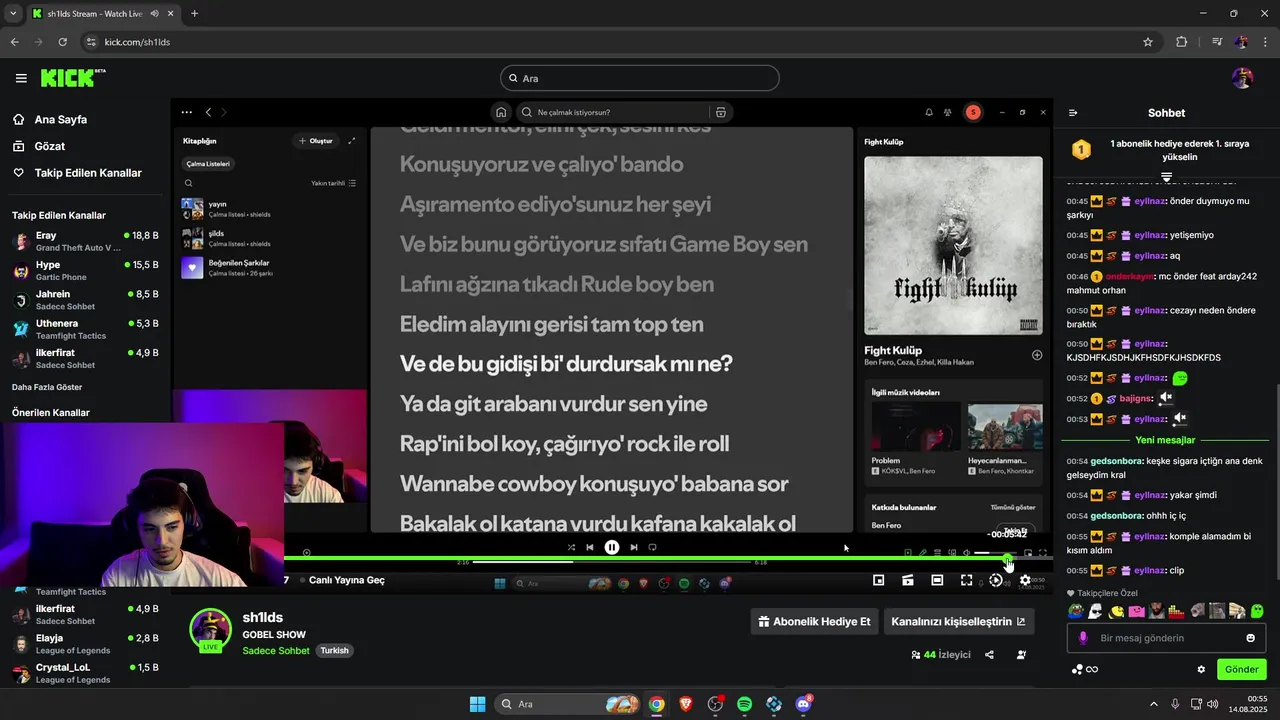Skip to next Spotify track

pos(633,547)
